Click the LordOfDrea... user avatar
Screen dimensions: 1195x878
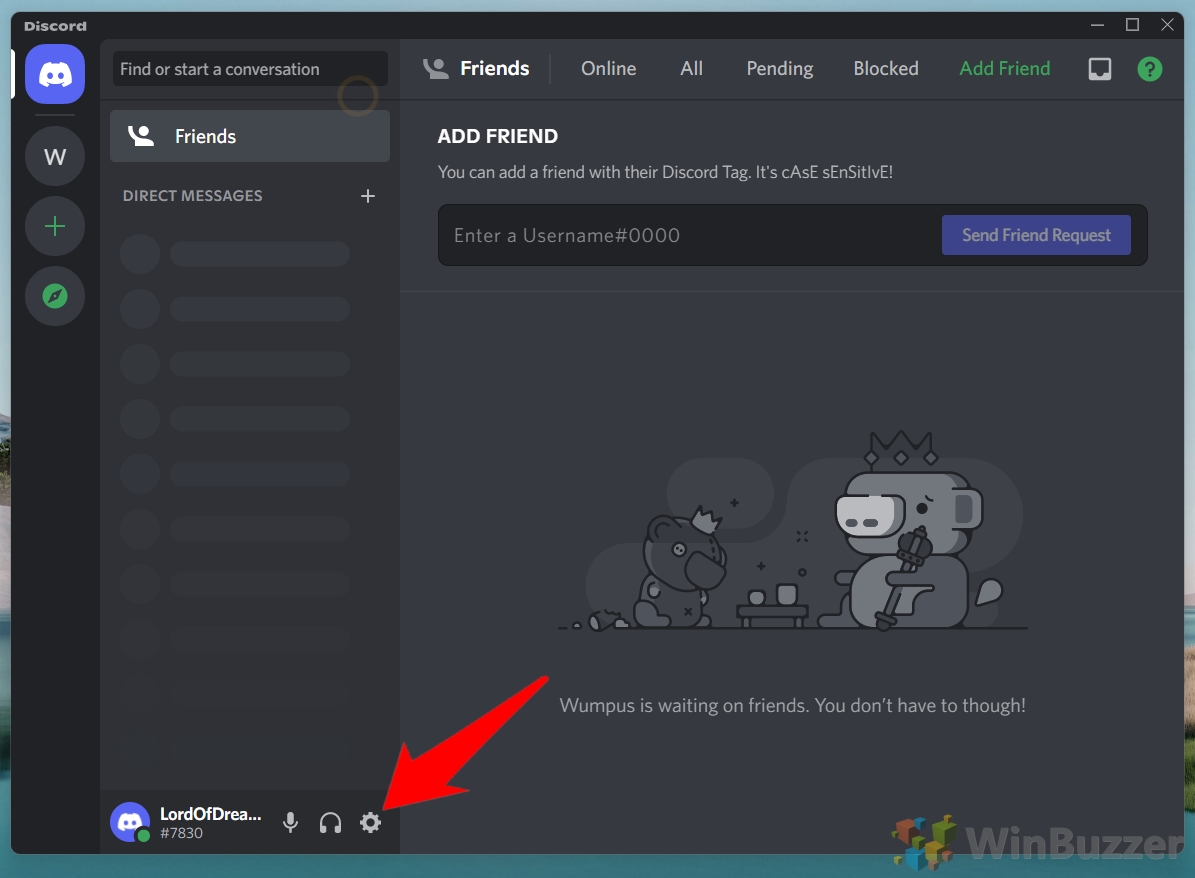130,822
